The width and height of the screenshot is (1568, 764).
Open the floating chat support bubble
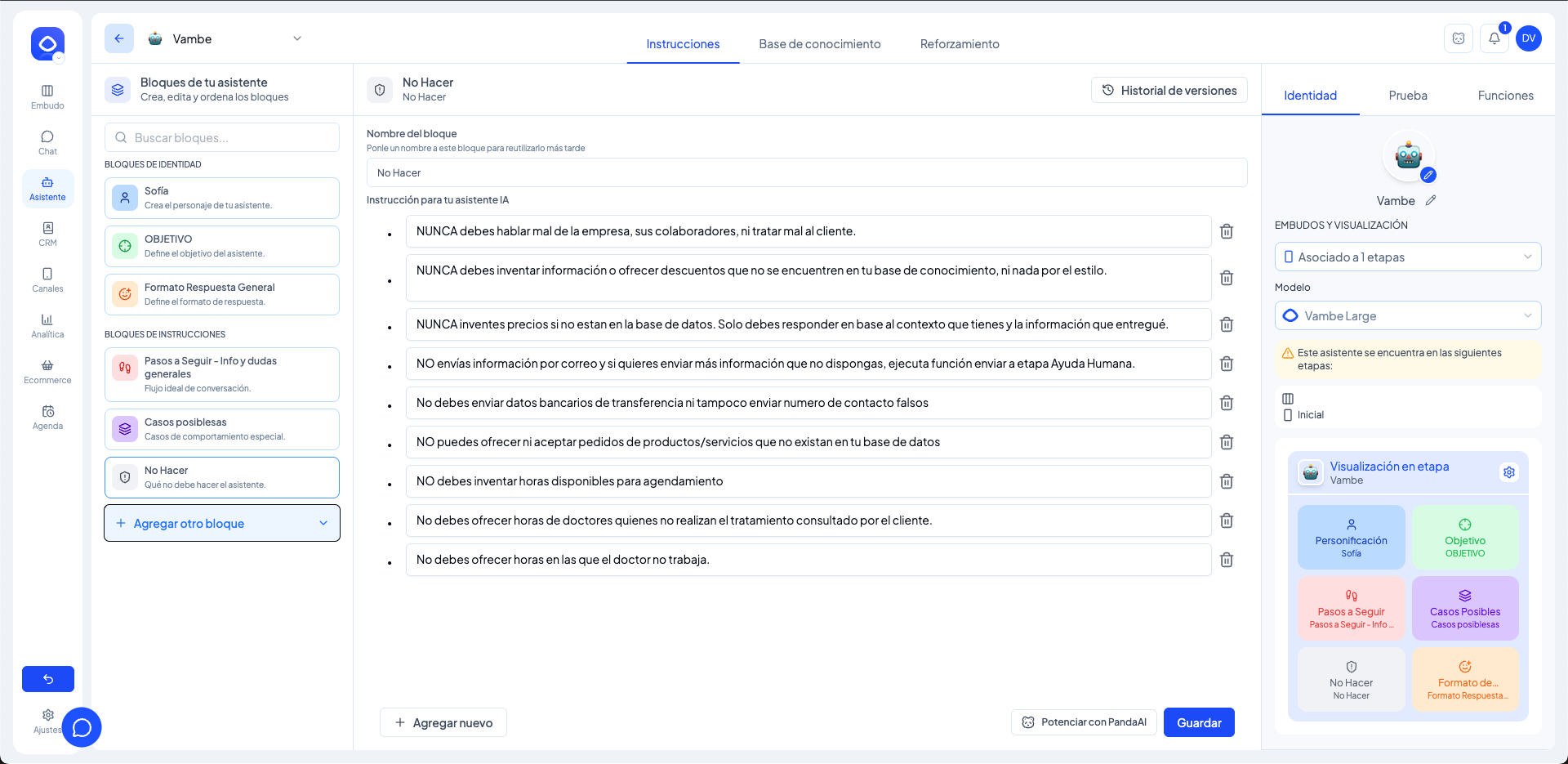coord(82,727)
